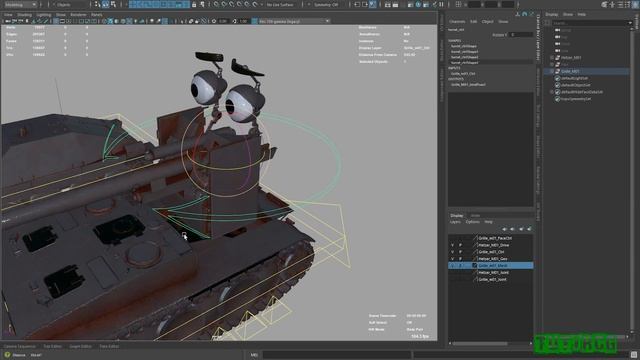Open the Outliner Display menu
Image resolution: width=640 pixels, height=360 pixels.
[x=551, y=14]
